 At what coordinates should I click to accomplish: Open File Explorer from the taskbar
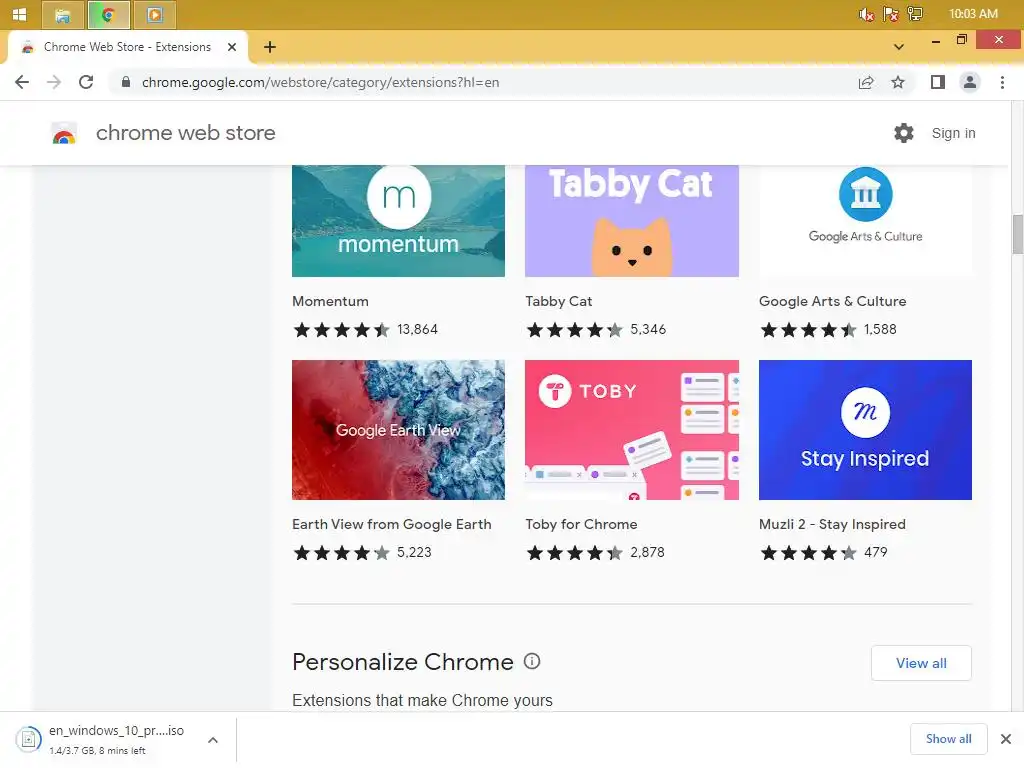click(63, 14)
